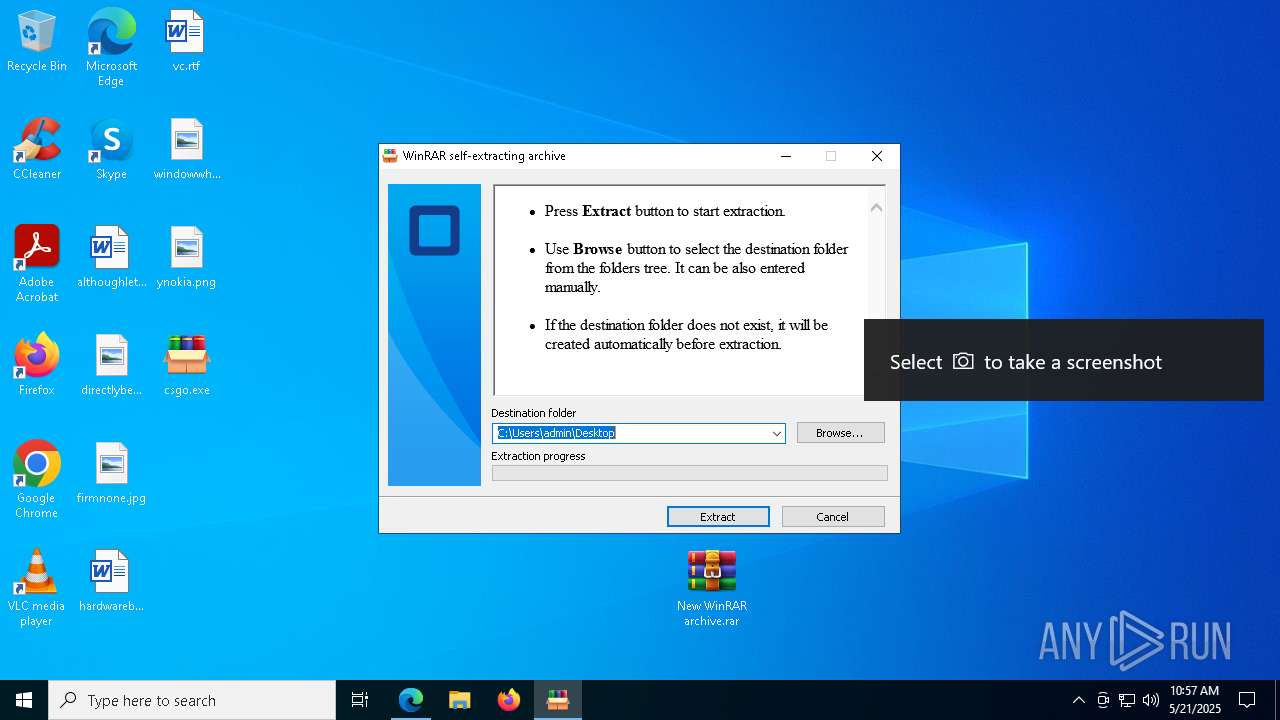Select the althoughlet... Word document

[111, 257]
